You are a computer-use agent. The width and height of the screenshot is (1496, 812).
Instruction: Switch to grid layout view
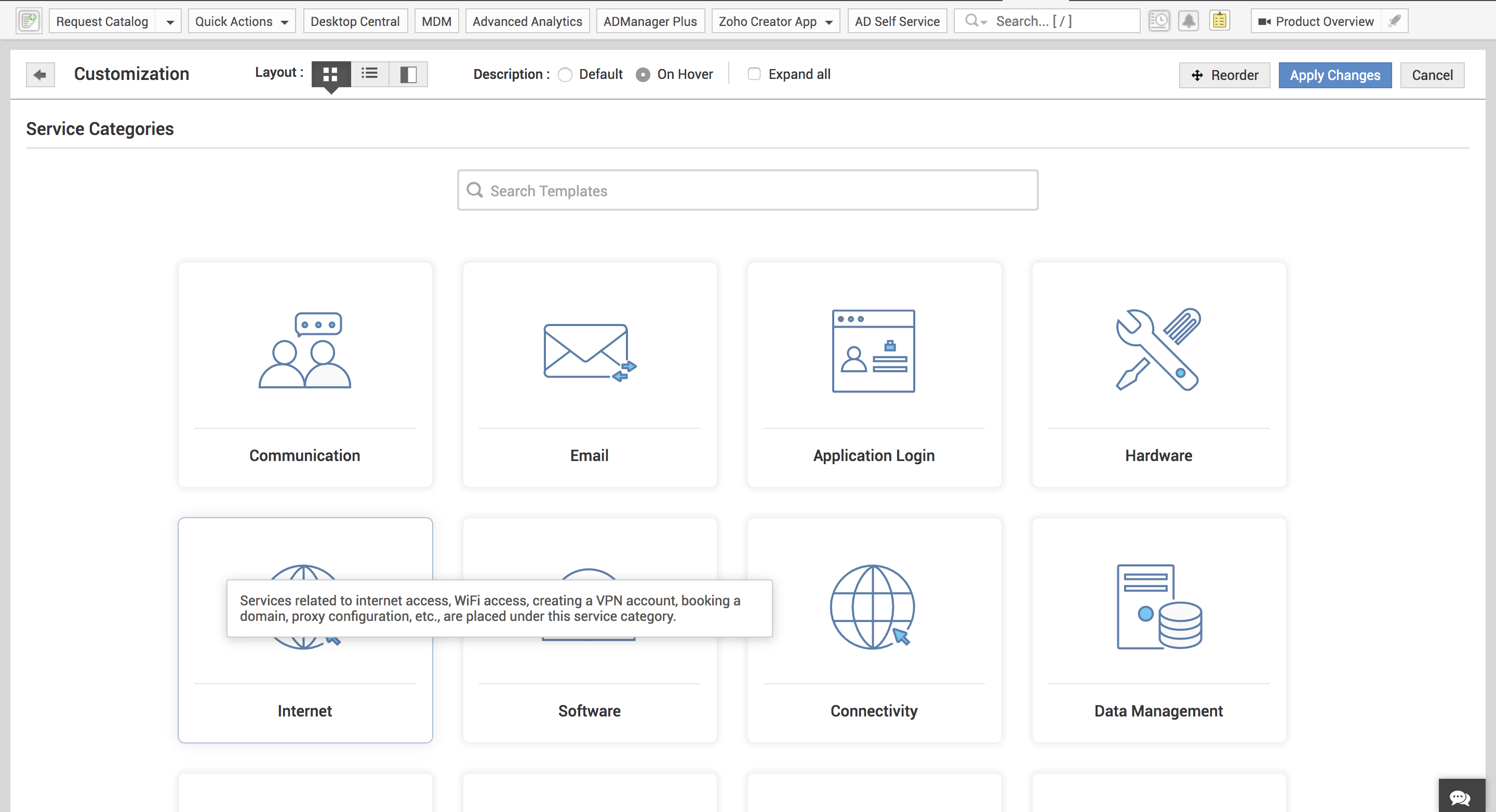pos(330,74)
